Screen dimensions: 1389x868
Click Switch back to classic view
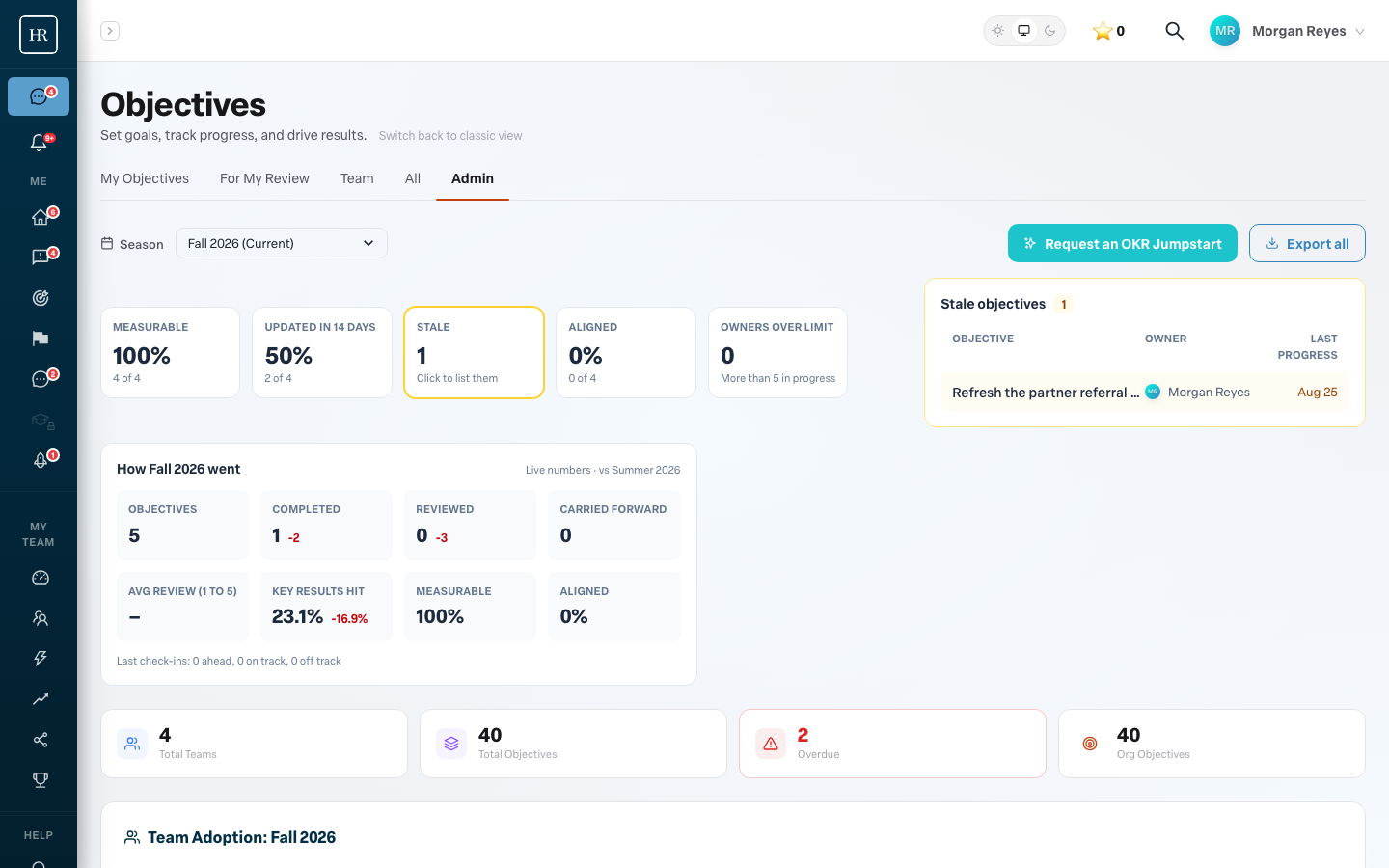click(x=450, y=136)
